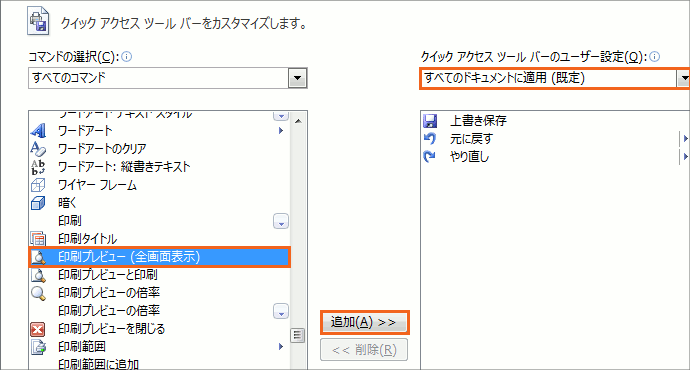
Task: Click the 上書き保存 floppy disk icon
Action: [x=430, y=121]
